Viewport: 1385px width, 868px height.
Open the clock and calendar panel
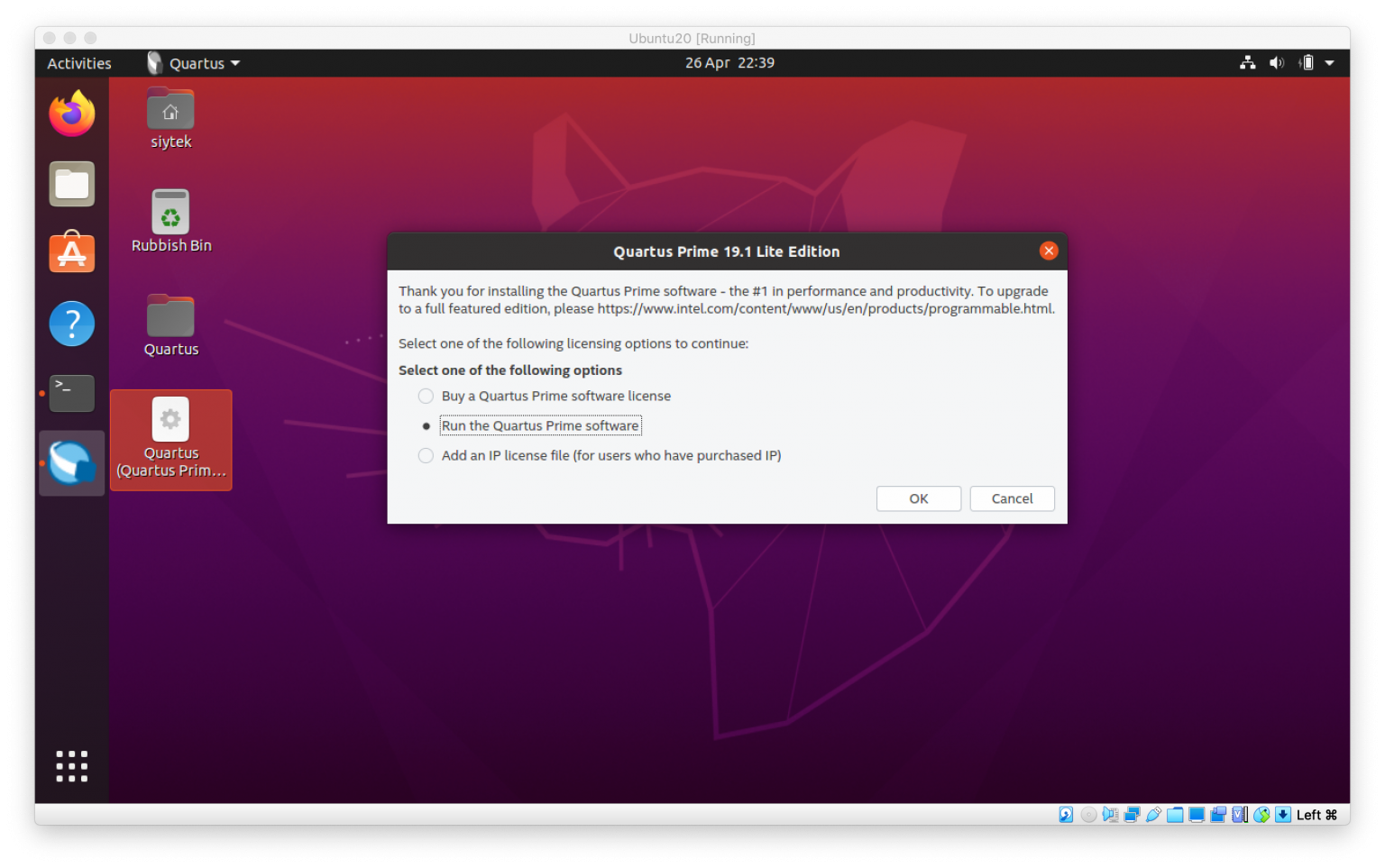(729, 63)
